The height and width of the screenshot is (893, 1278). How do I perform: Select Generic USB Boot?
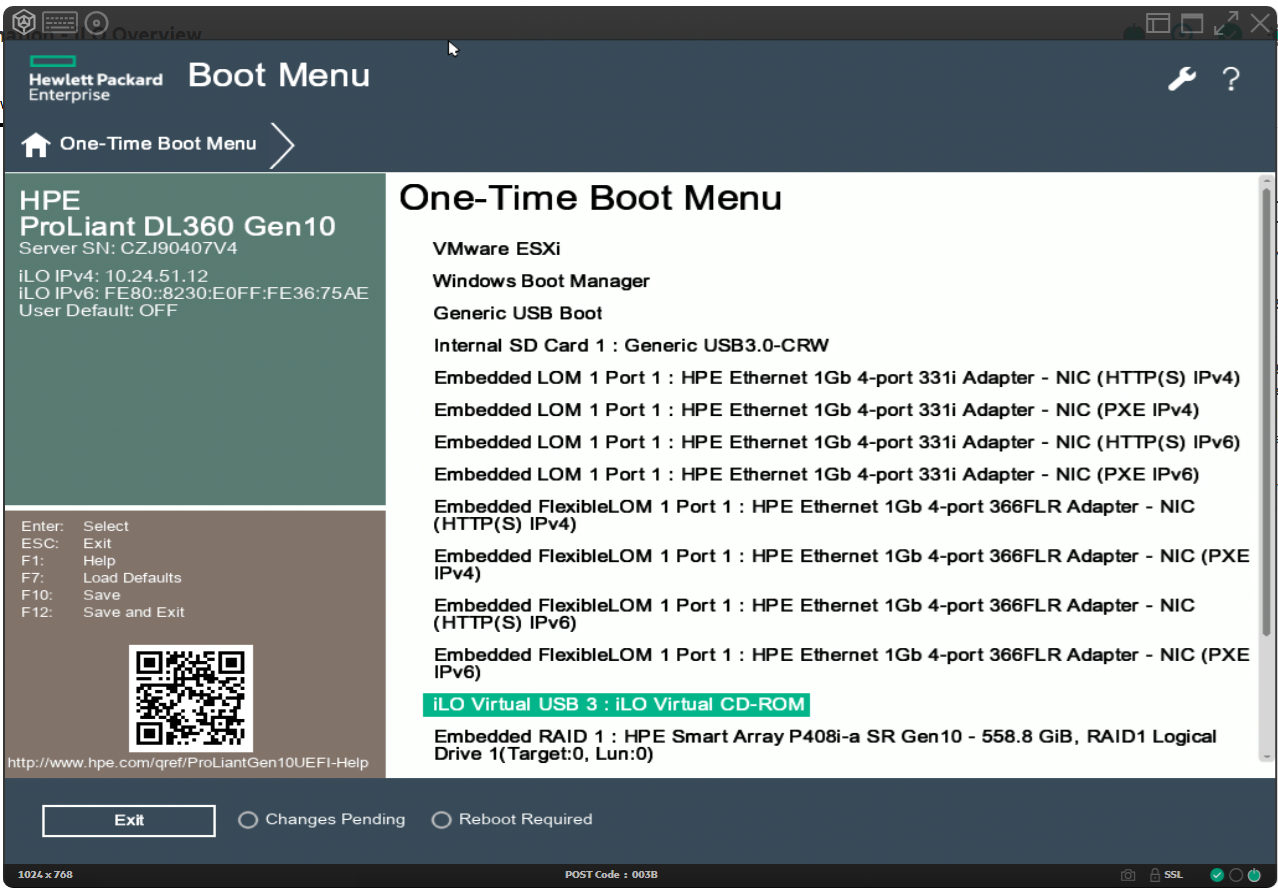point(517,313)
